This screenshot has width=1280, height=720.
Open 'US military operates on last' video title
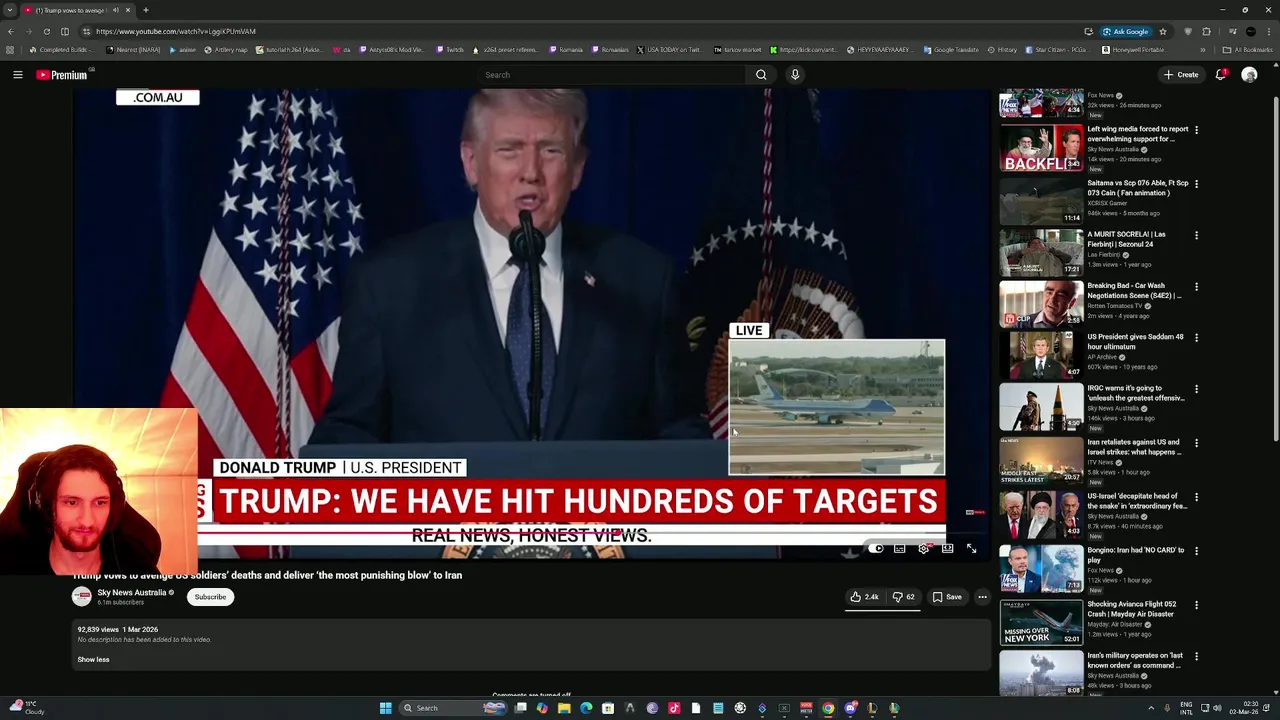pyautogui.click(x=1135, y=660)
